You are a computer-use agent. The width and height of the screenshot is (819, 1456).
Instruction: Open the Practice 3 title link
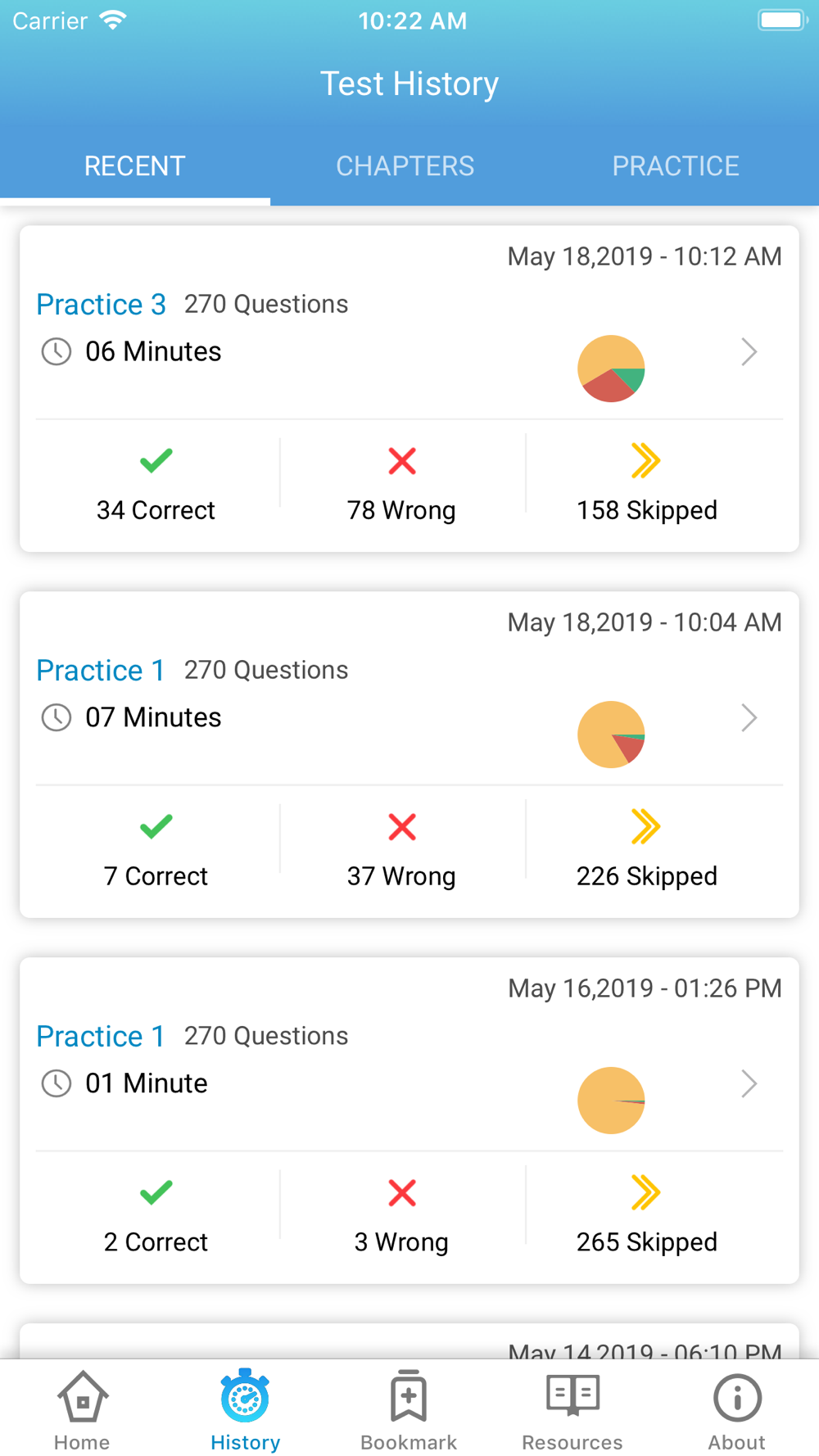point(101,305)
